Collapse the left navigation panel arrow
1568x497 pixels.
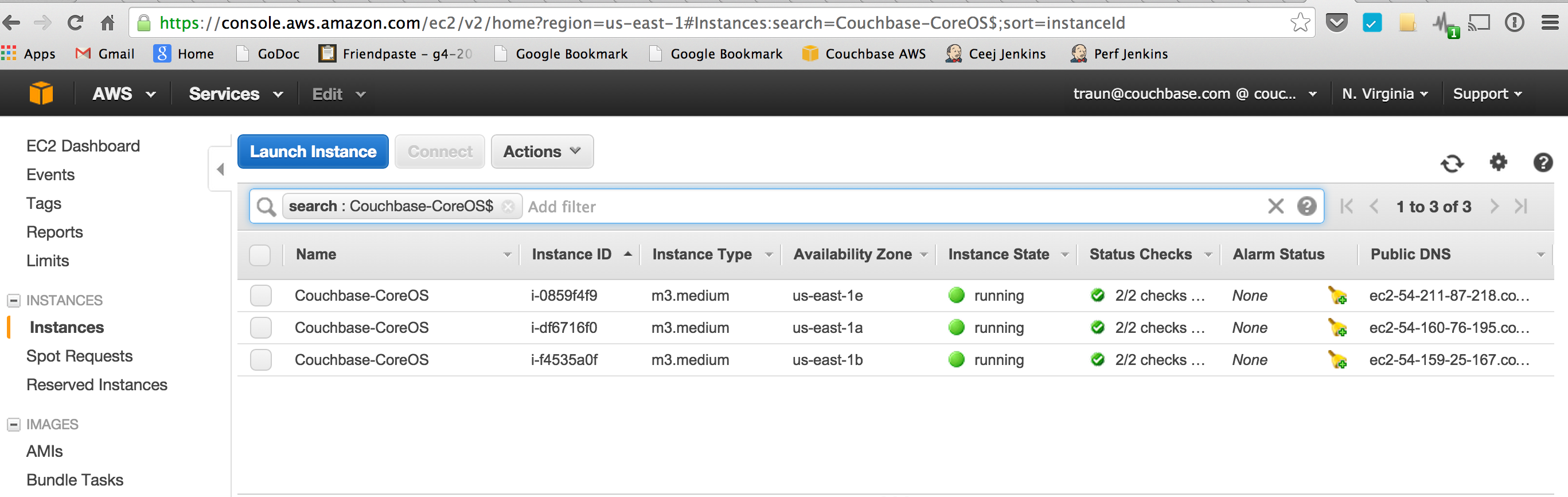(220, 169)
